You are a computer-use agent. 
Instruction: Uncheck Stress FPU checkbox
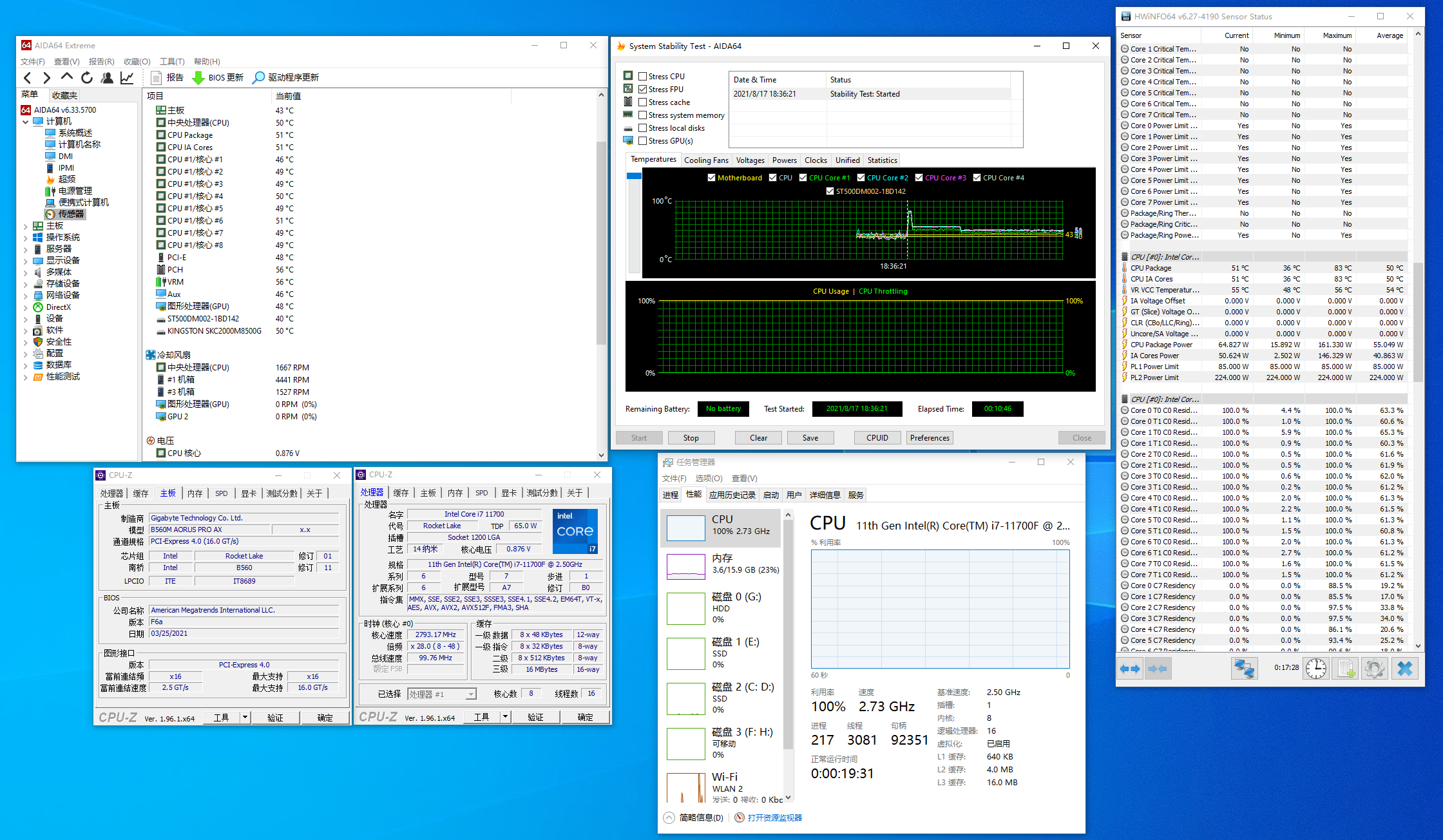[x=643, y=89]
